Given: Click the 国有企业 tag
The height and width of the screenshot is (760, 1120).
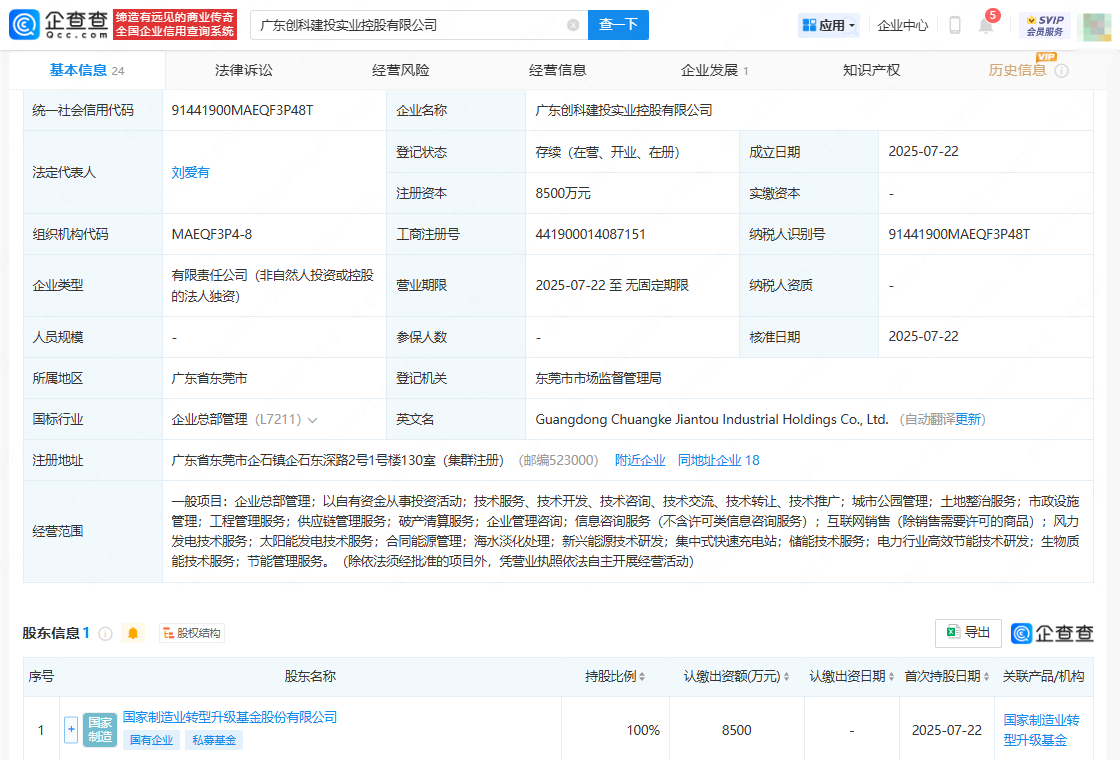Looking at the screenshot, I should (151, 740).
